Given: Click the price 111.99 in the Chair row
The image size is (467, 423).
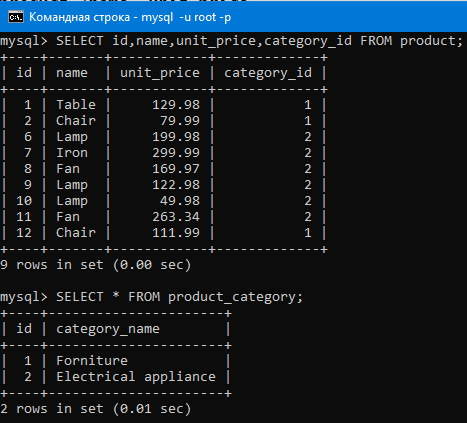Looking at the screenshot, I should pos(176,233).
